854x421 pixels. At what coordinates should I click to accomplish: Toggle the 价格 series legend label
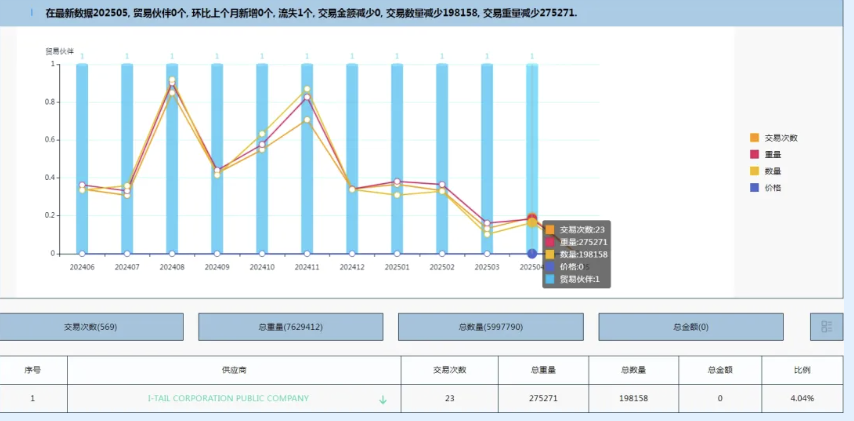click(x=772, y=187)
